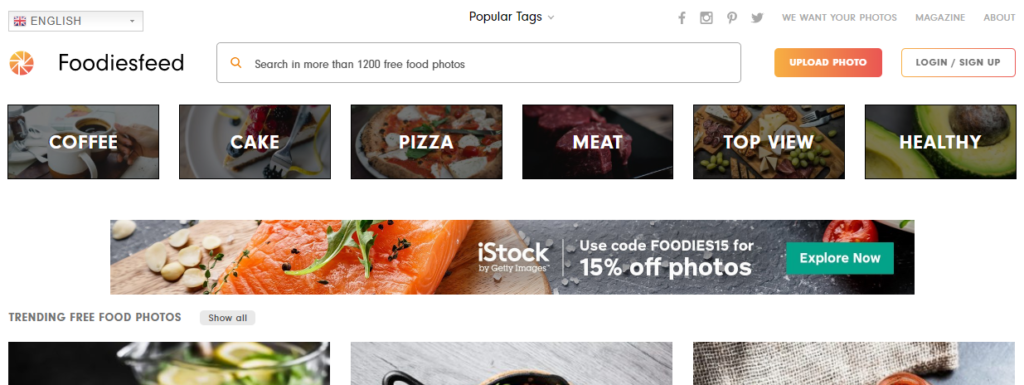Image resolution: width=1024 pixels, height=385 pixels.
Task: Click the Foodiesfeed orange logo icon
Action: click(x=21, y=63)
